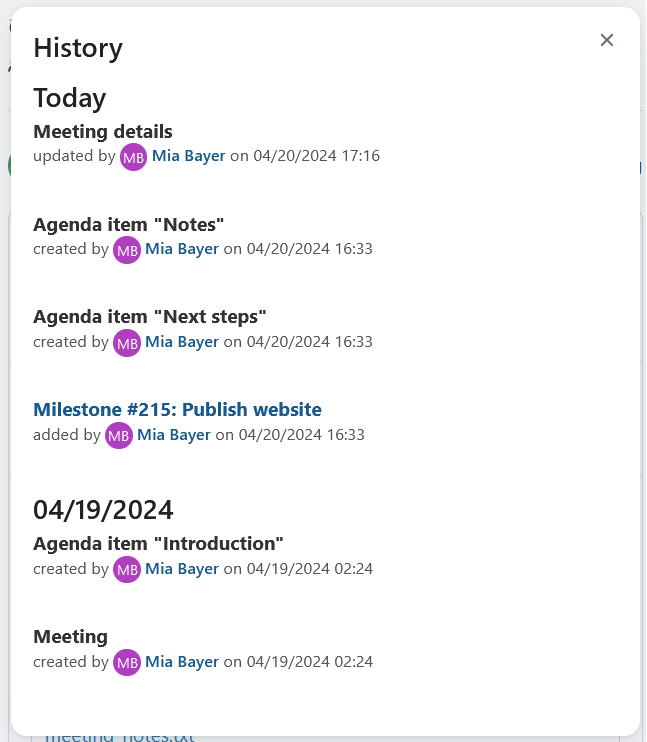Open Mia Bayer link under Agenda item "Notes"
This screenshot has width=647, height=742.
[x=182, y=249]
